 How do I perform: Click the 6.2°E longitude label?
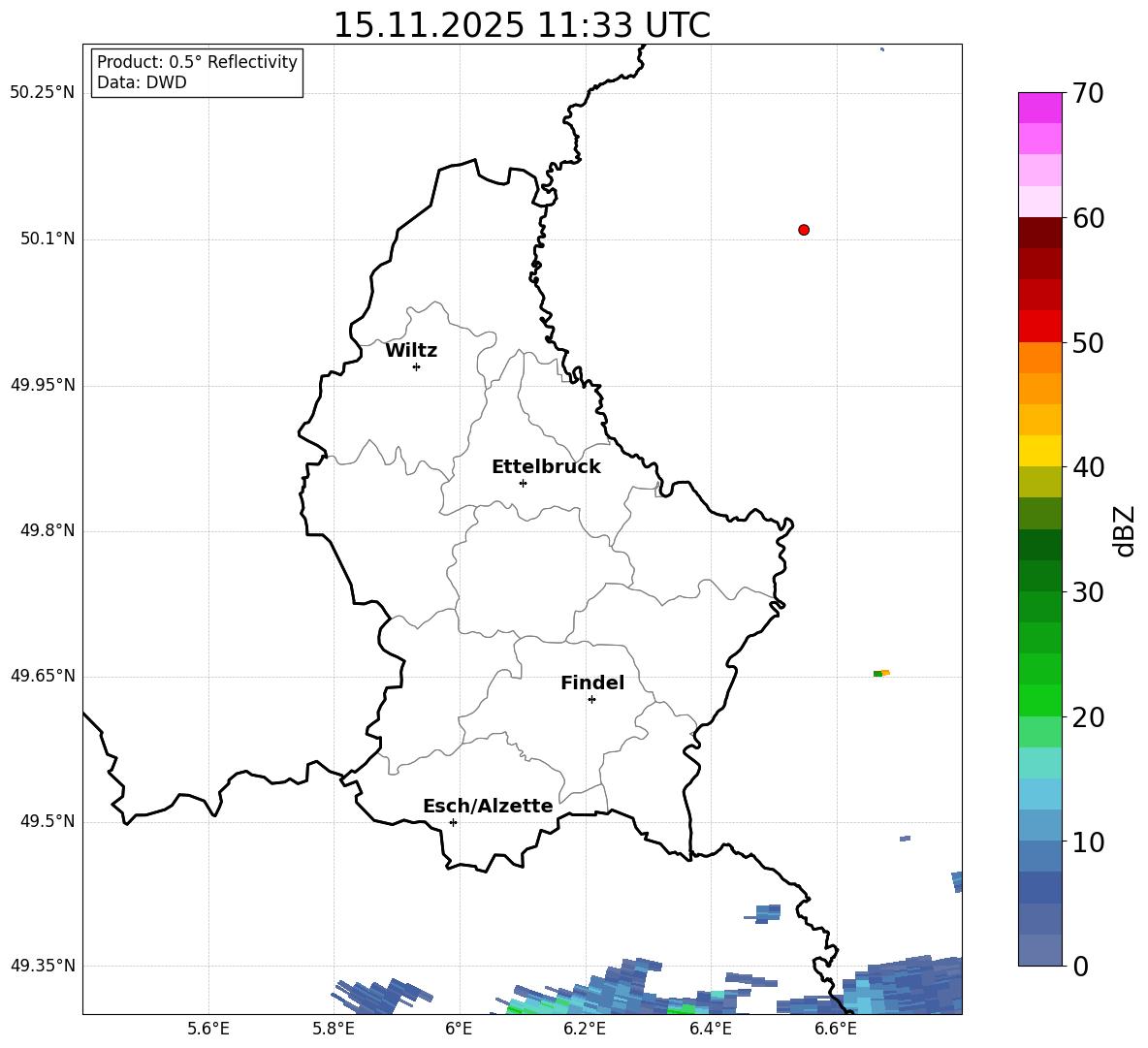pyautogui.click(x=585, y=1029)
